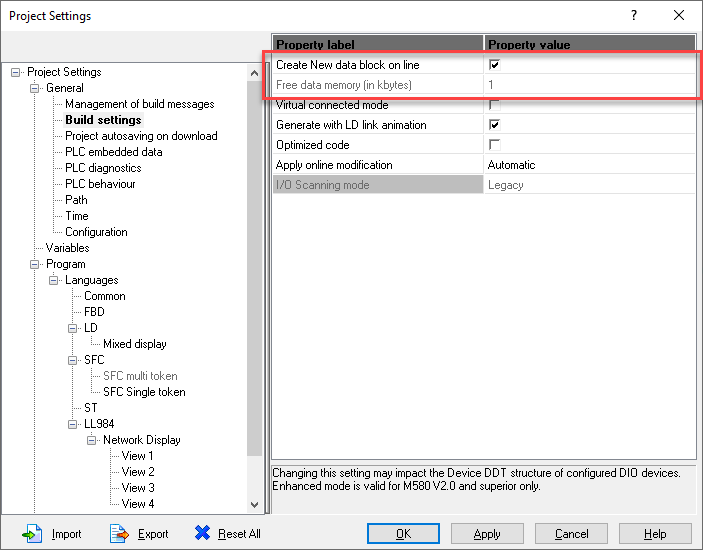Collapse the Project Settings root node
The image size is (703, 550).
pos(15,72)
